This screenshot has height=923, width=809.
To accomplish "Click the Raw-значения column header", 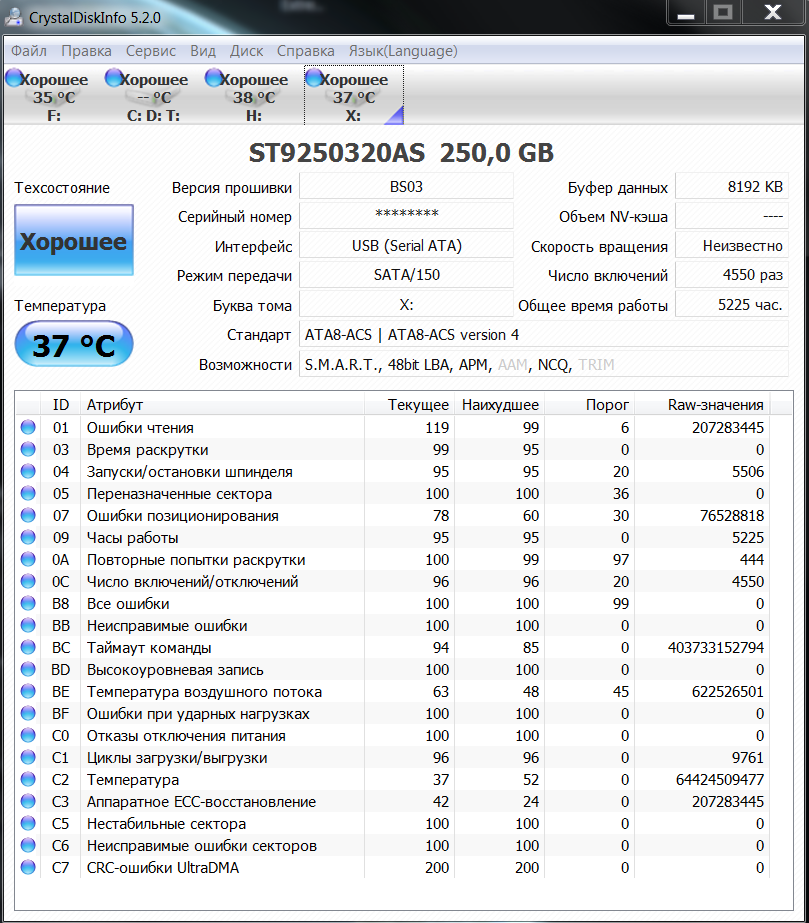I will [702, 404].
